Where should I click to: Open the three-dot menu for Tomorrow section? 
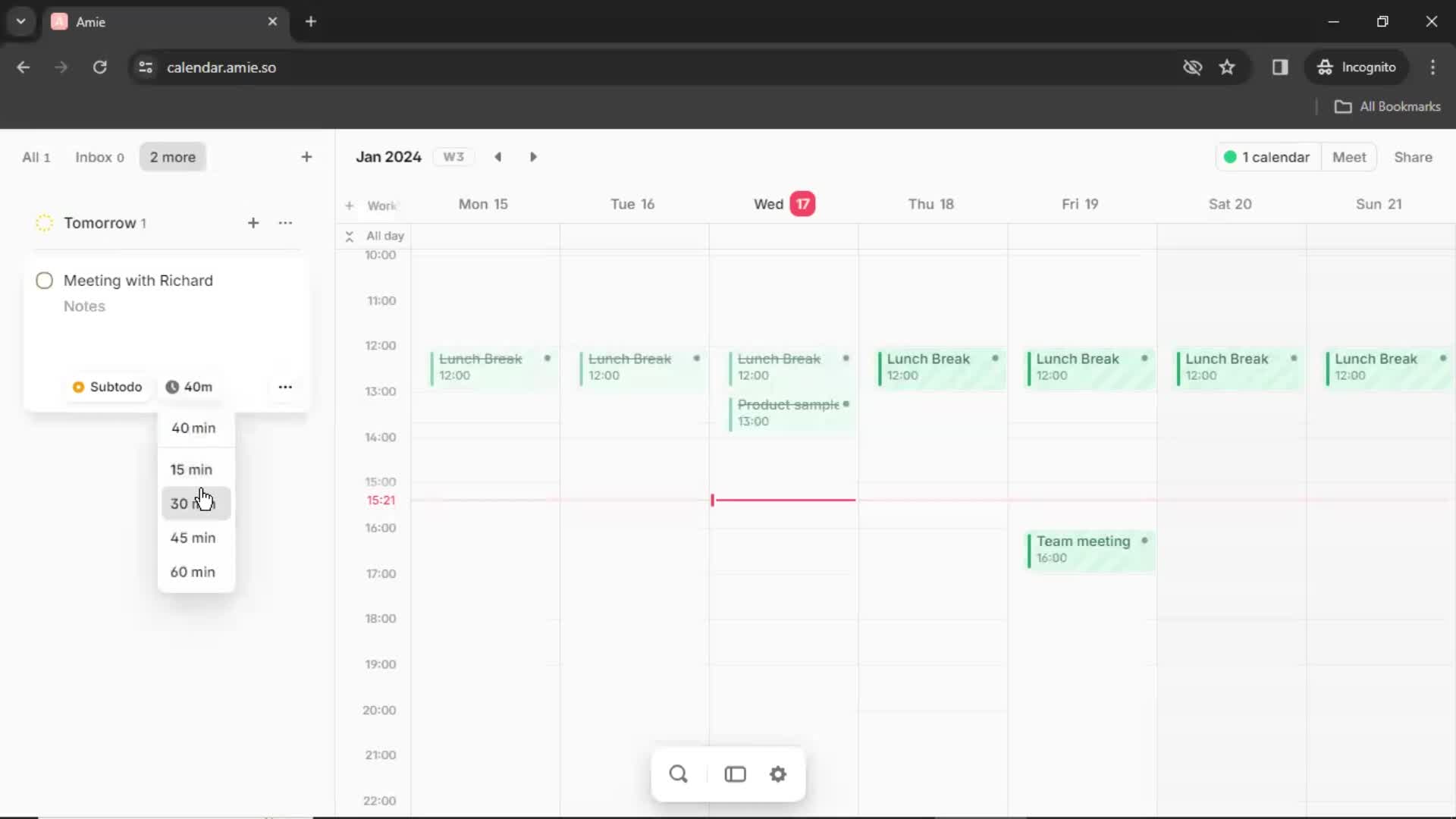click(286, 223)
